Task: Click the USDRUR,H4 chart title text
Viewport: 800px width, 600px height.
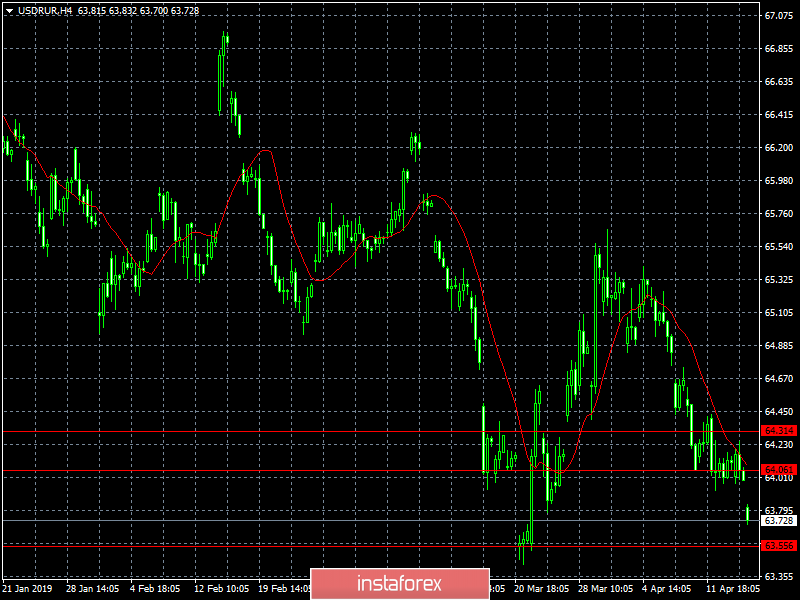Action: click(x=45, y=11)
